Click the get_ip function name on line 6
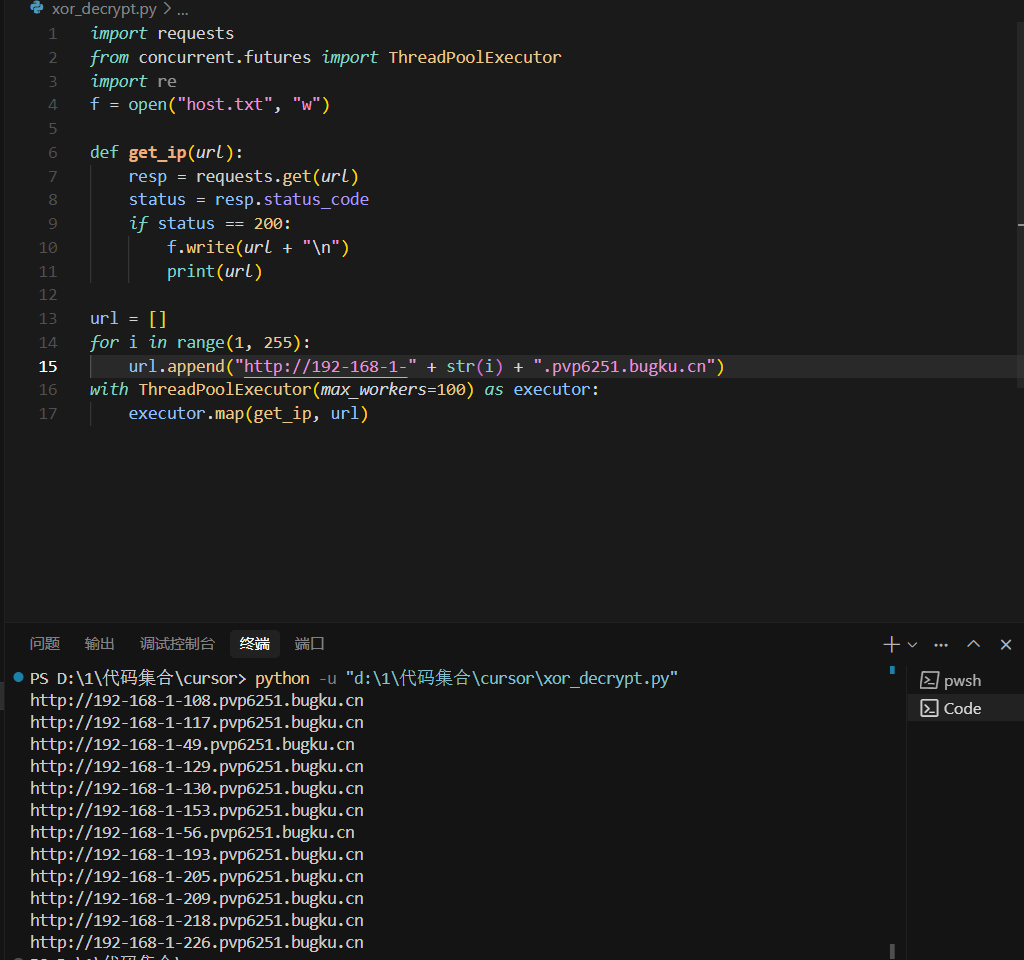The height and width of the screenshot is (960, 1024). pyautogui.click(x=157, y=153)
